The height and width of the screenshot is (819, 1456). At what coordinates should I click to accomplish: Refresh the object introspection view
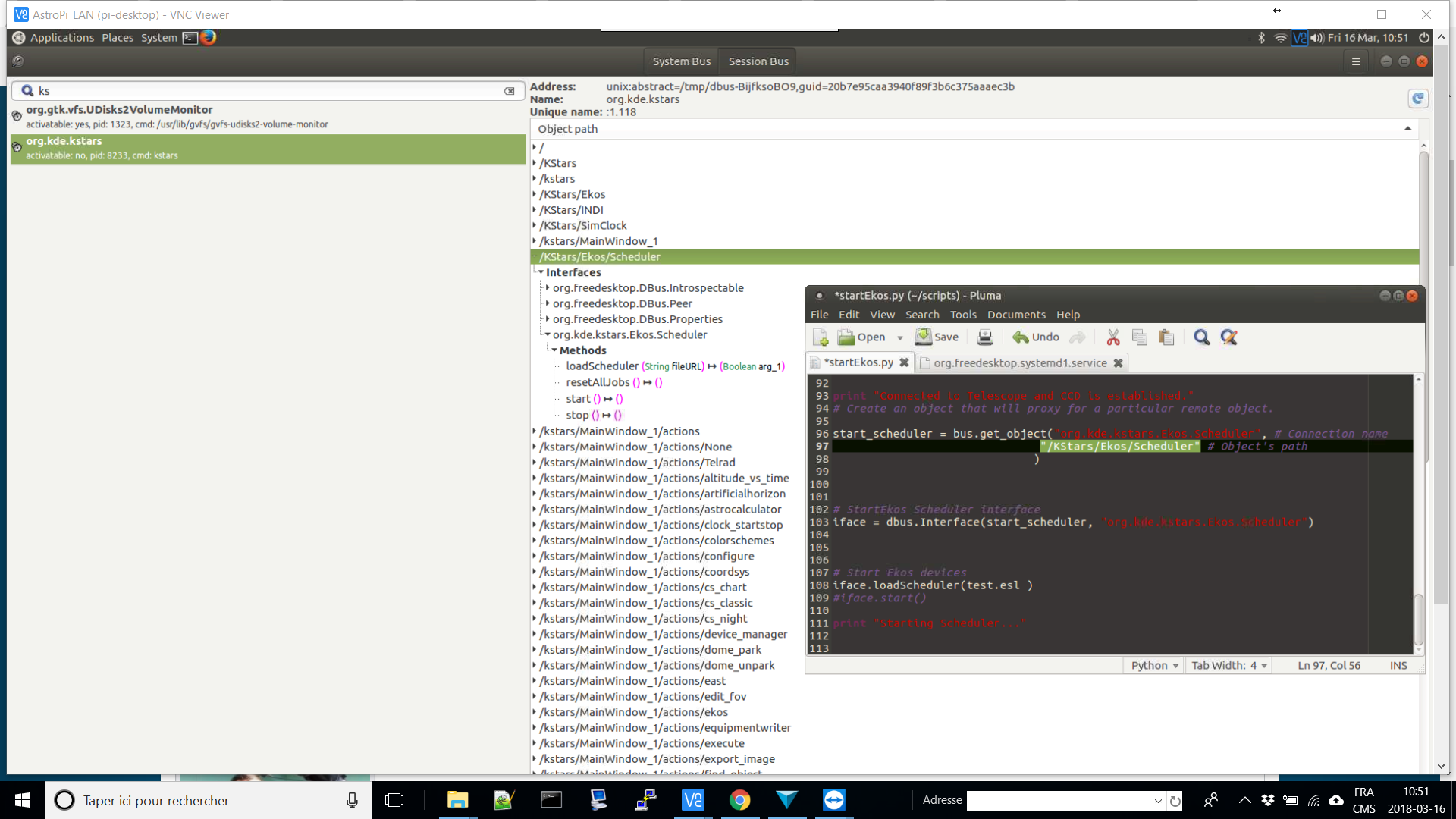tap(1418, 99)
